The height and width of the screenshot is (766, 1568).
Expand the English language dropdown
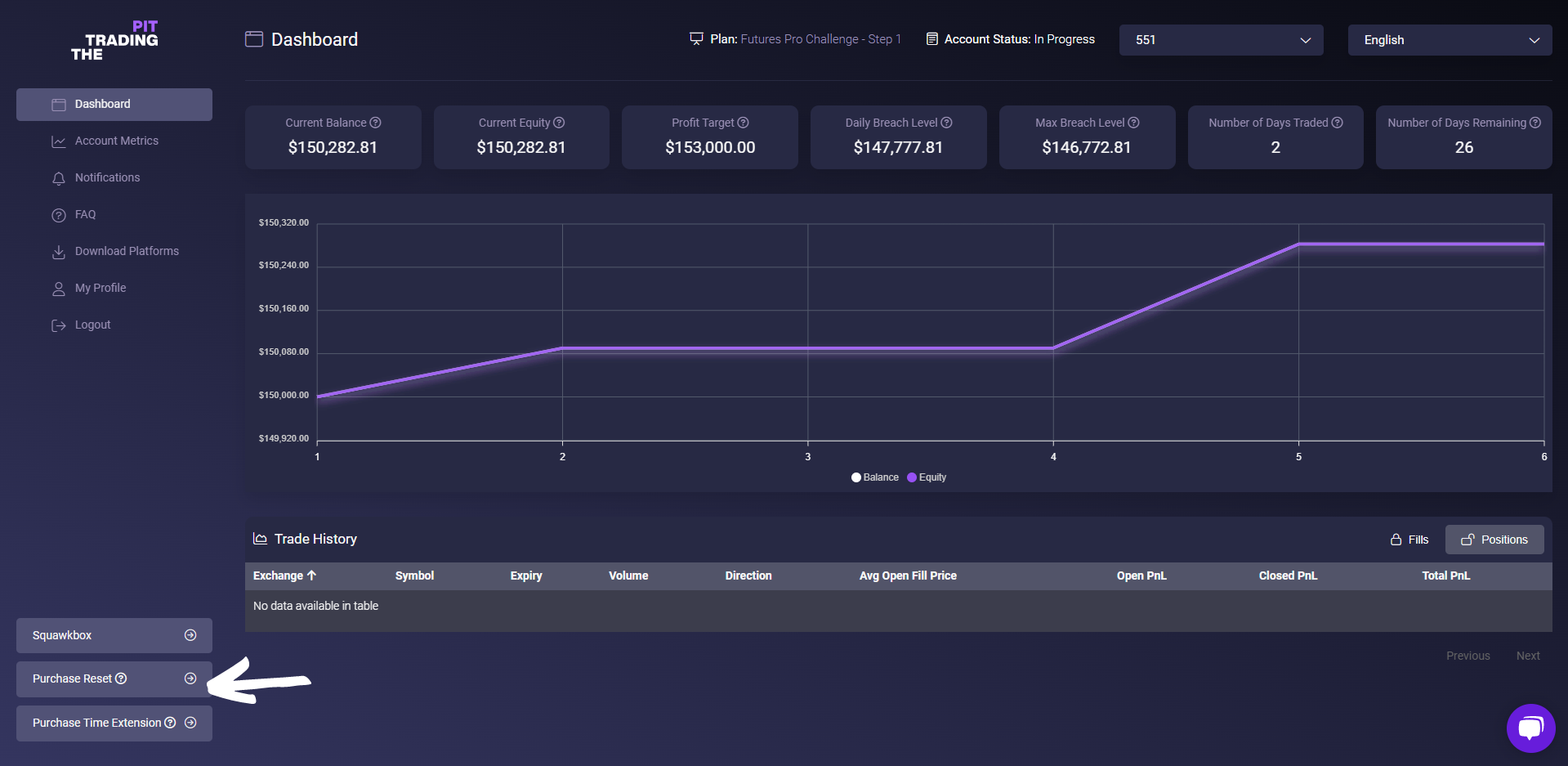point(1450,40)
